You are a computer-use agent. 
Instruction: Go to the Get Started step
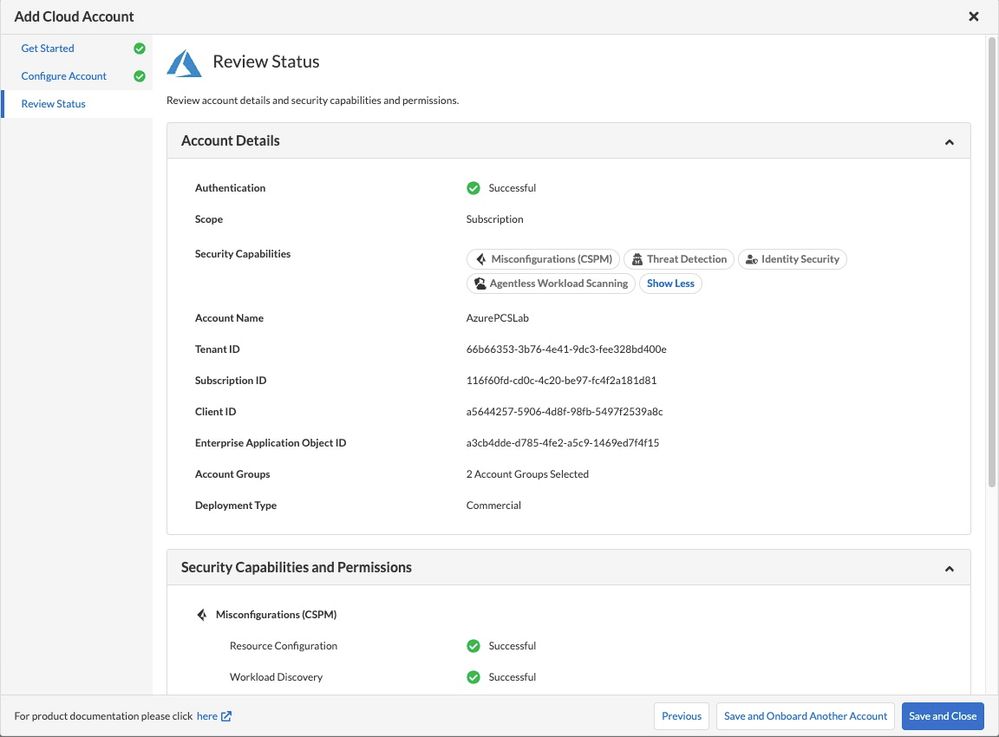pyautogui.click(x=48, y=48)
